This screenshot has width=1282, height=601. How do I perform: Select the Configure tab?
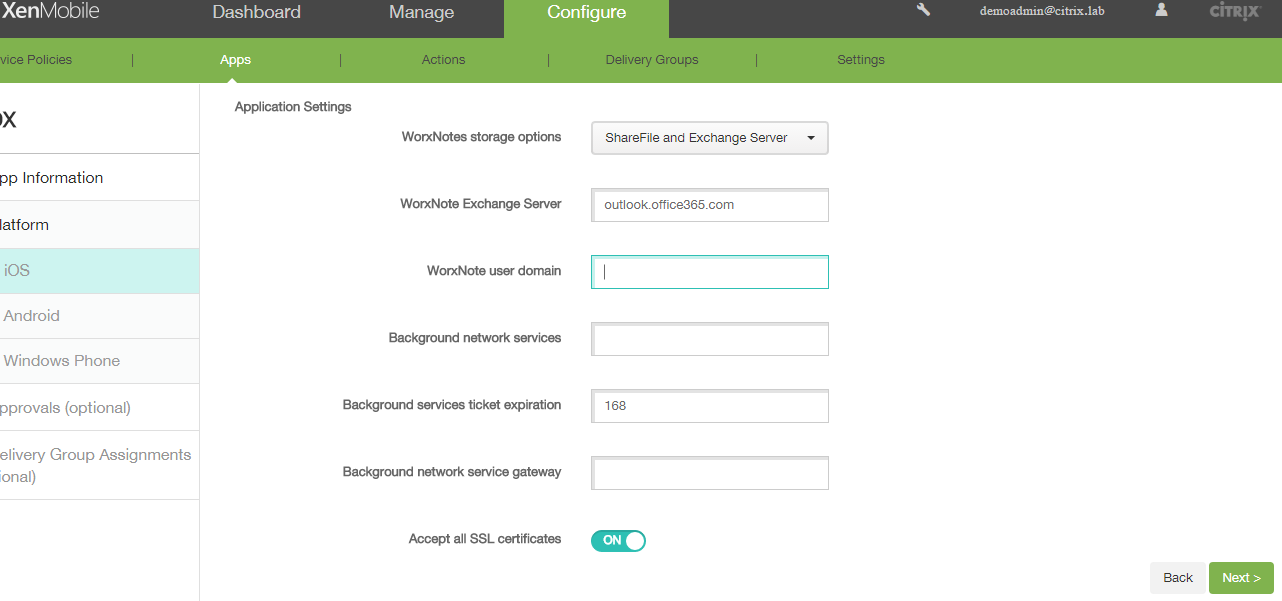coord(586,13)
